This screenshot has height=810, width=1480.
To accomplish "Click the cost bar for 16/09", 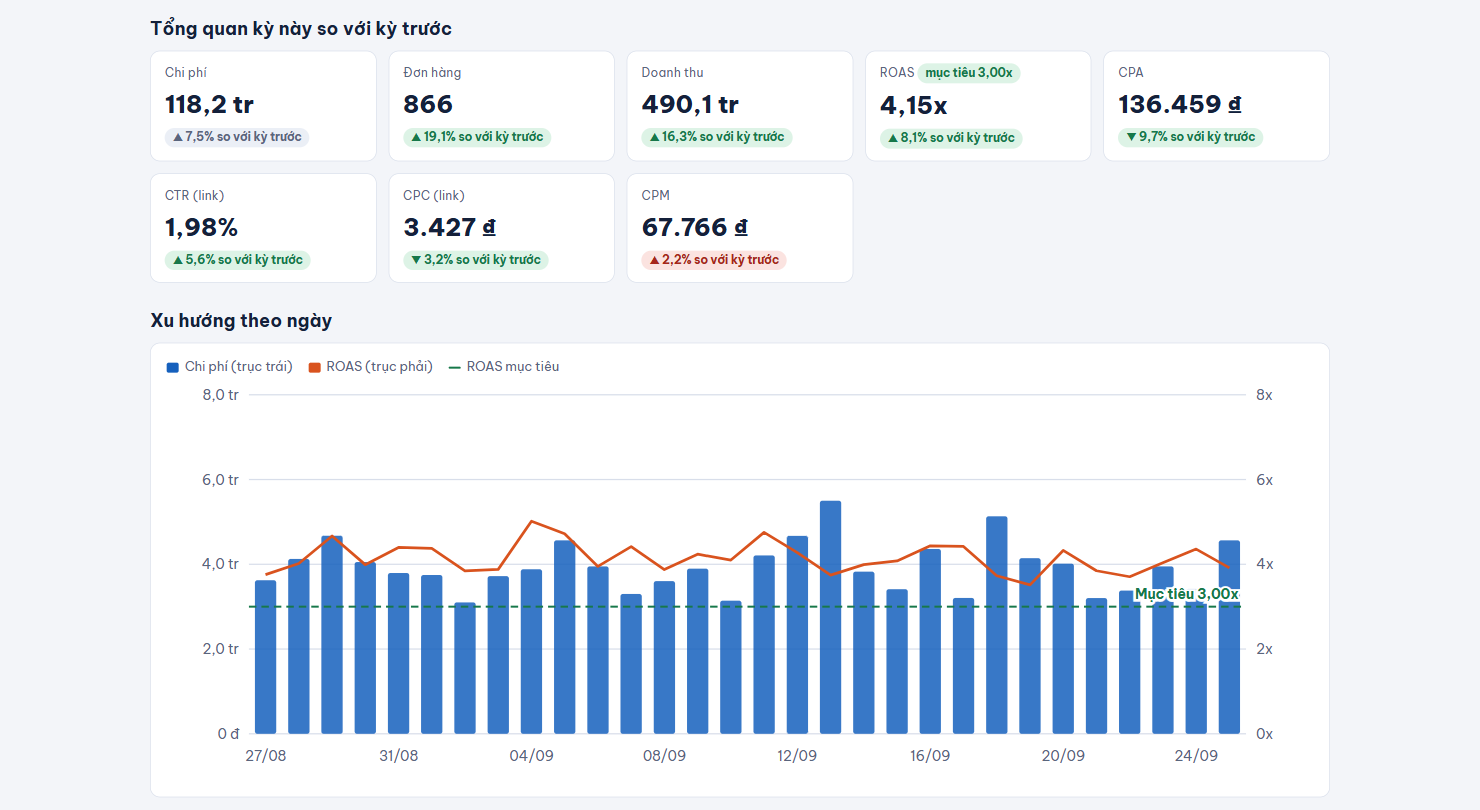I will pyautogui.click(x=930, y=641).
